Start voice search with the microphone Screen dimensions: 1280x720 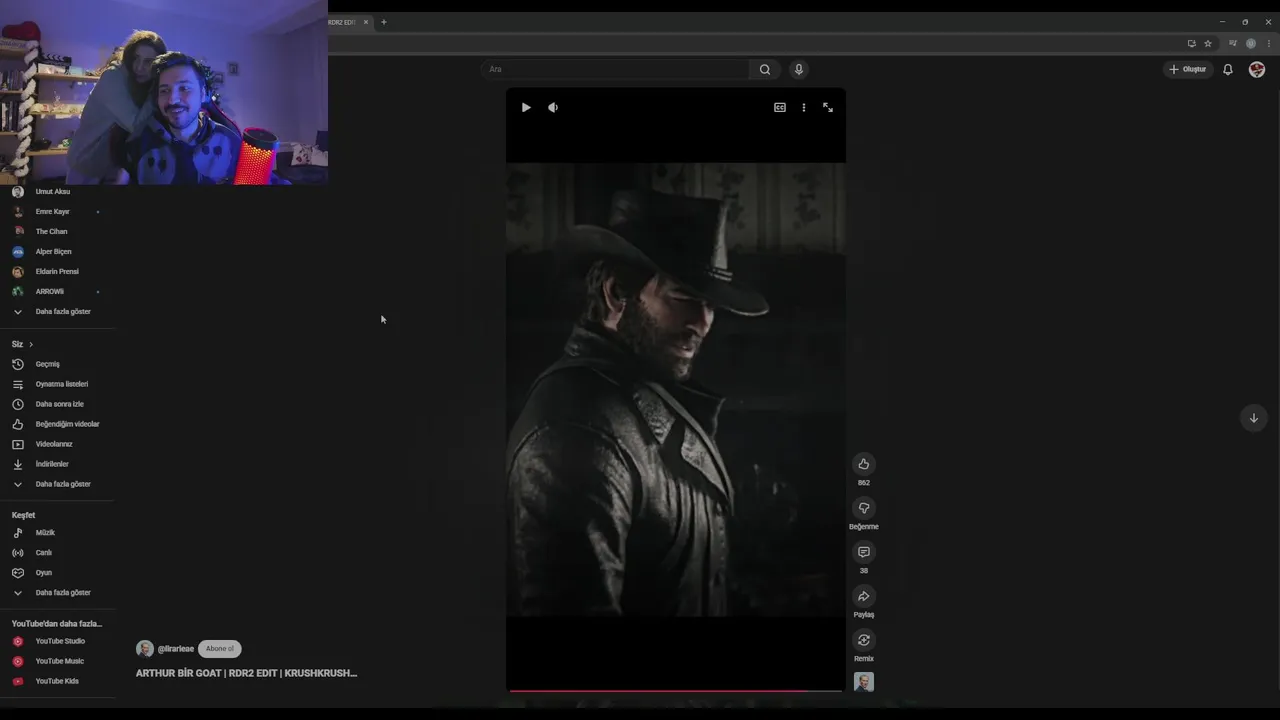798,69
